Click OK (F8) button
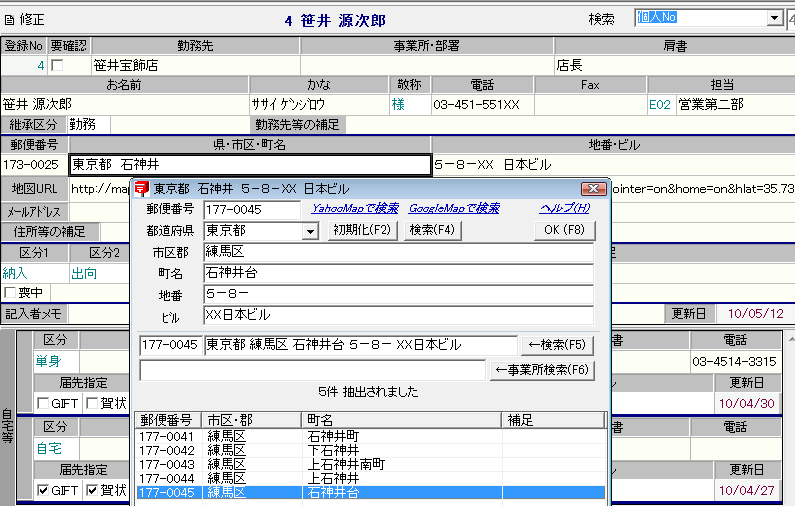This screenshot has width=795, height=506. coord(564,230)
